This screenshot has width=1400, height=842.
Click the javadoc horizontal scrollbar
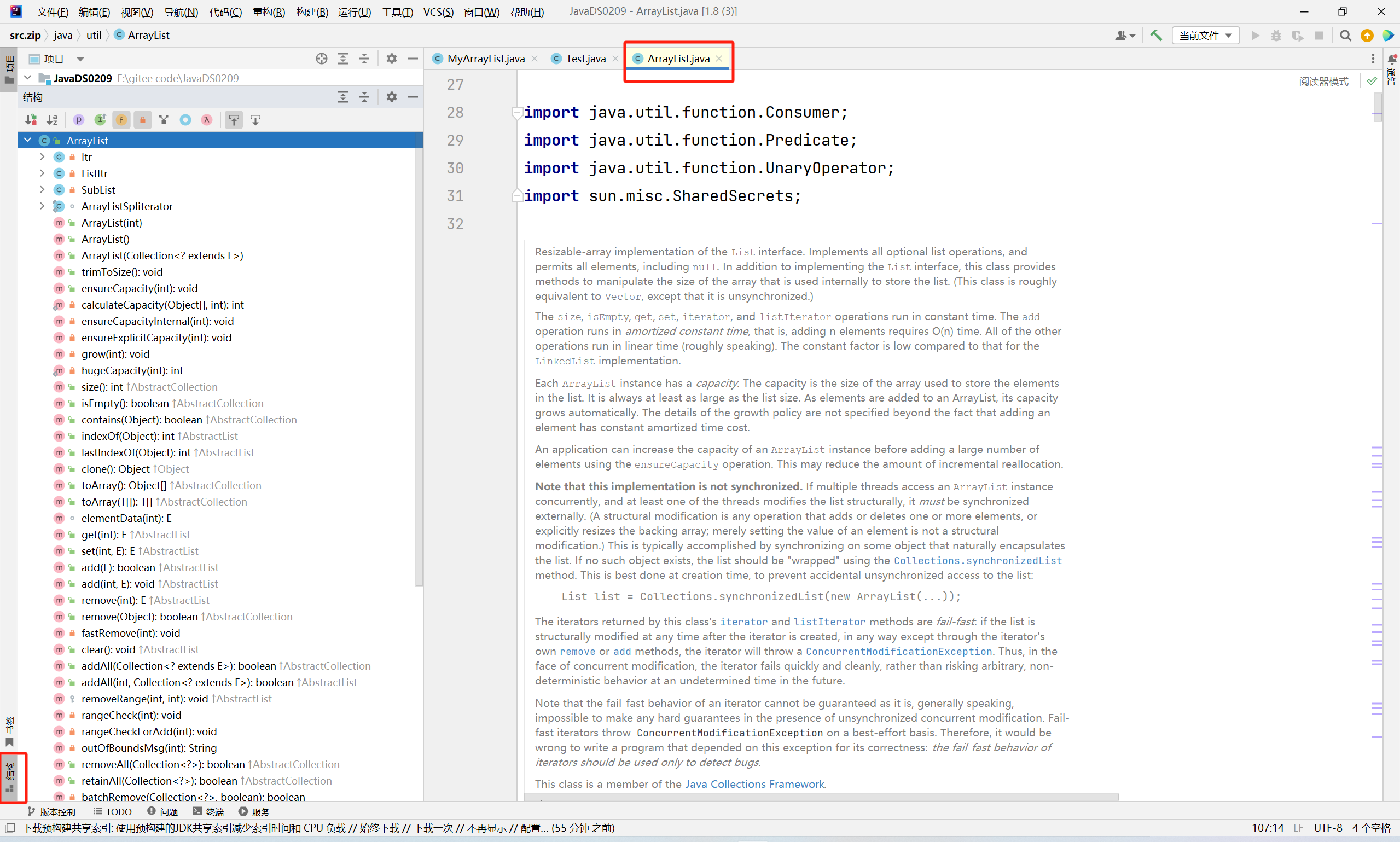click(x=821, y=797)
